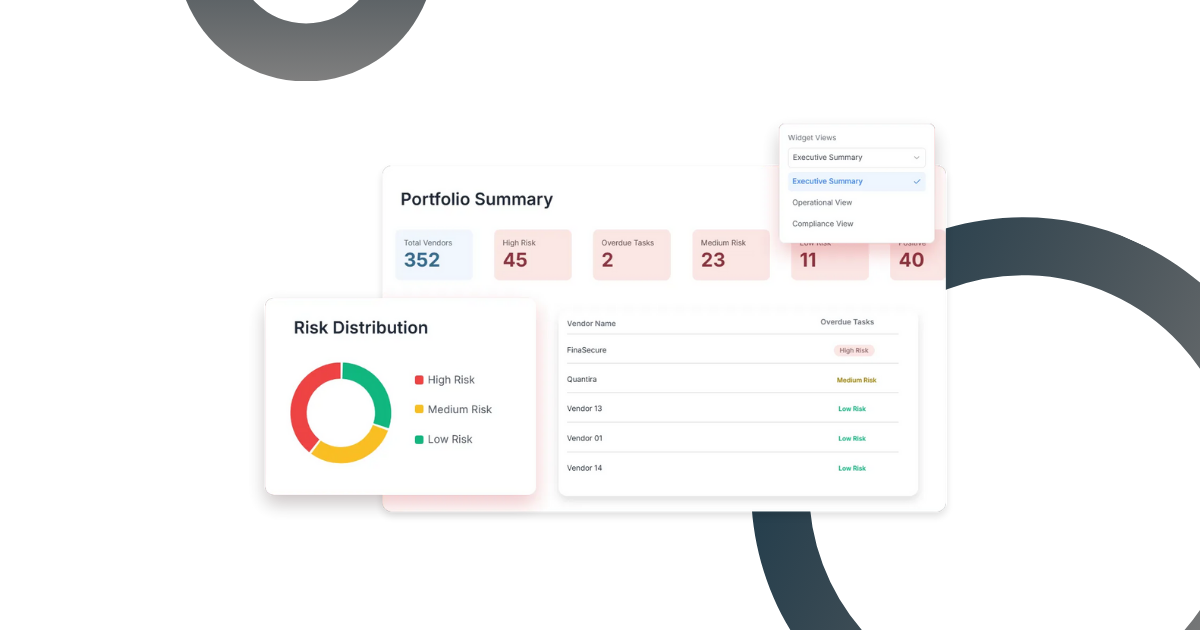Select the Quantira vendor row
Screen dimensions: 1200x630
(x=733, y=379)
